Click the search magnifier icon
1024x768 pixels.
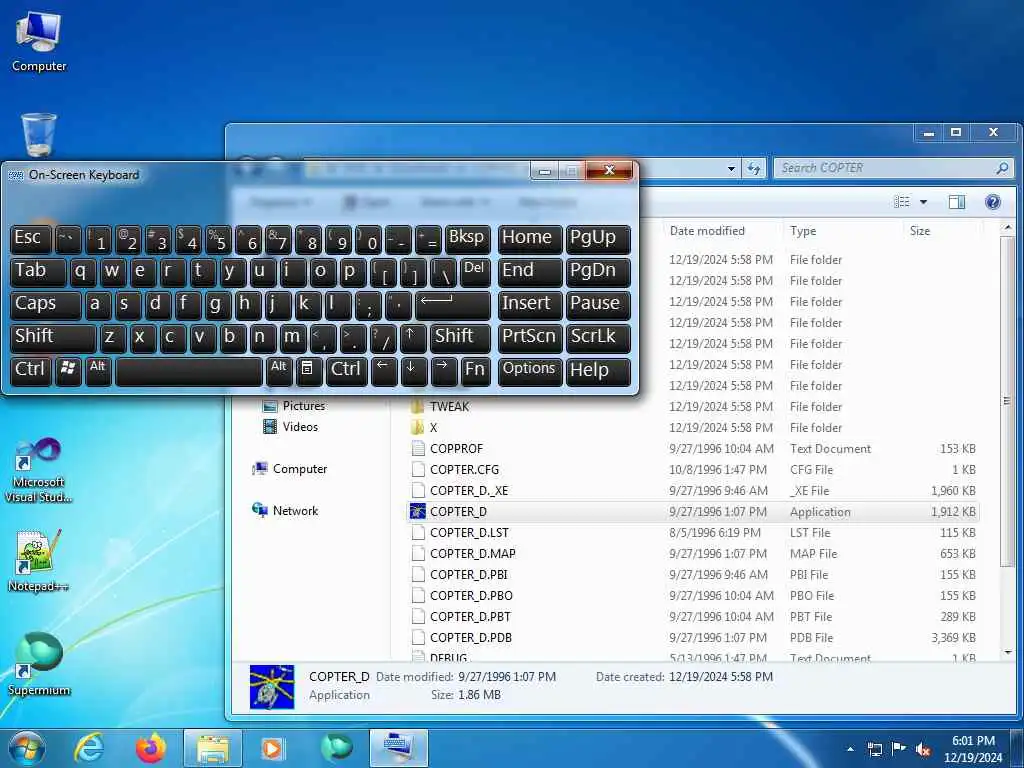pos(1002,168)
